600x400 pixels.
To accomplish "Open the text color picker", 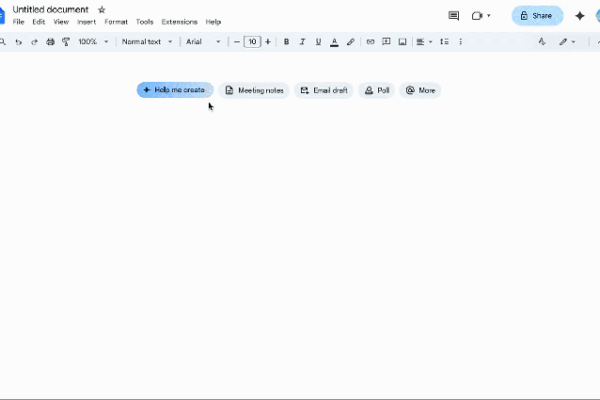I will (x=334, y=42).
